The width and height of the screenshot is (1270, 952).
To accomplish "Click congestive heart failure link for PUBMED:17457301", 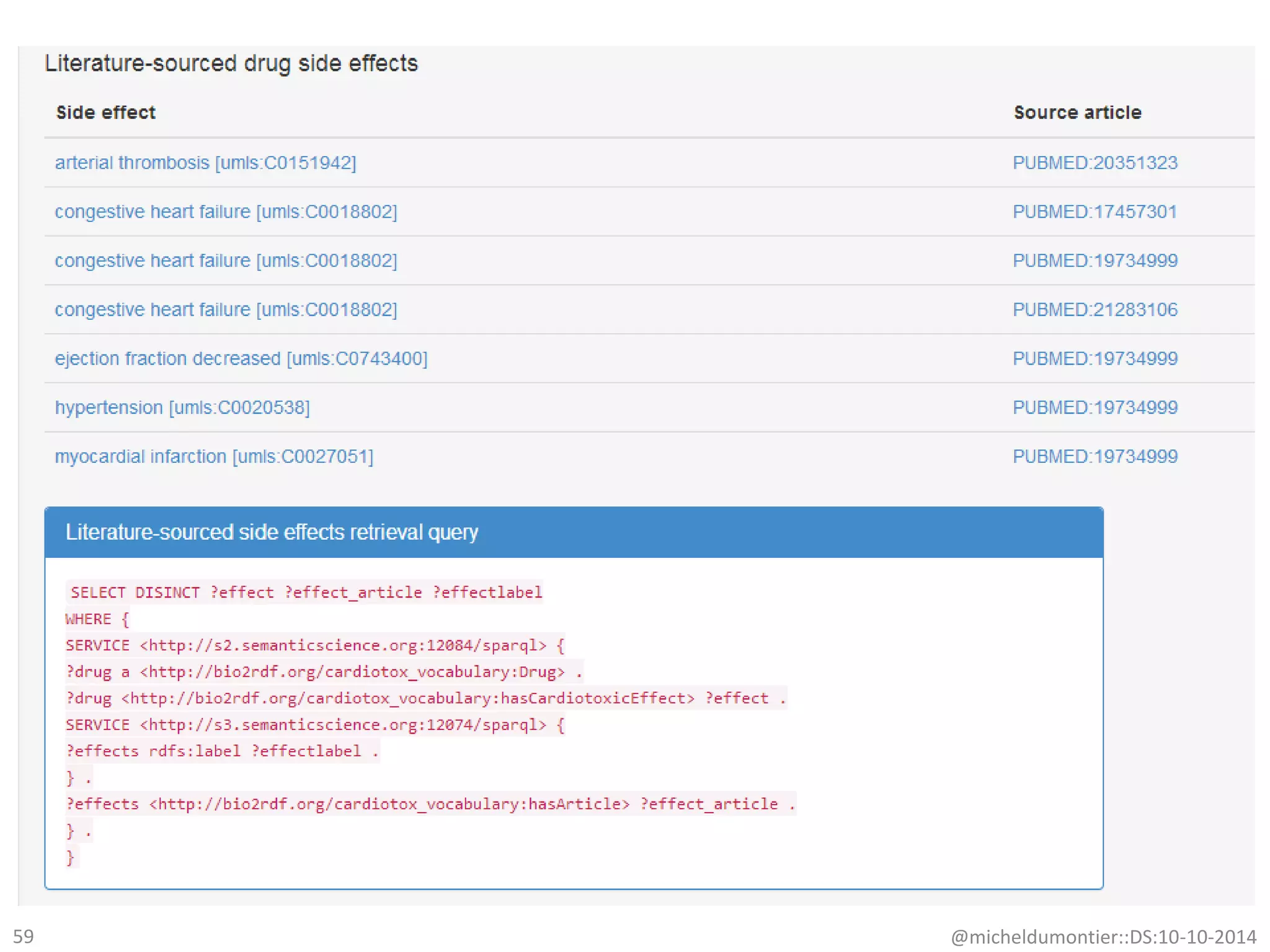I will click(226, 212).
